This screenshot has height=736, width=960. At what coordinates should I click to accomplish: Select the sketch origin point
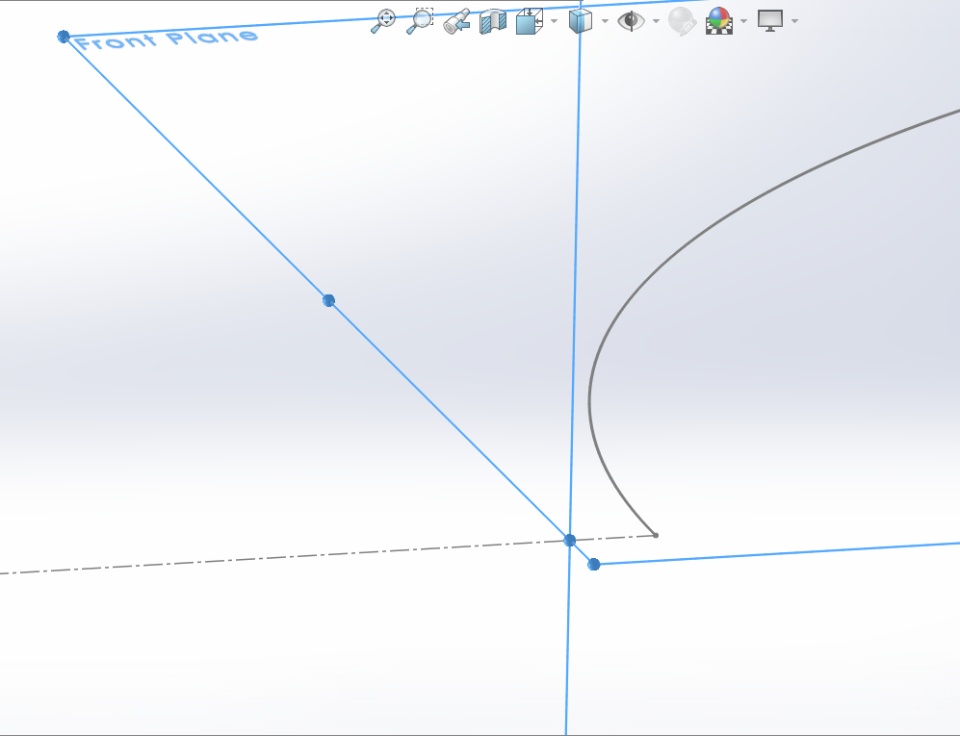click(569, 540)
